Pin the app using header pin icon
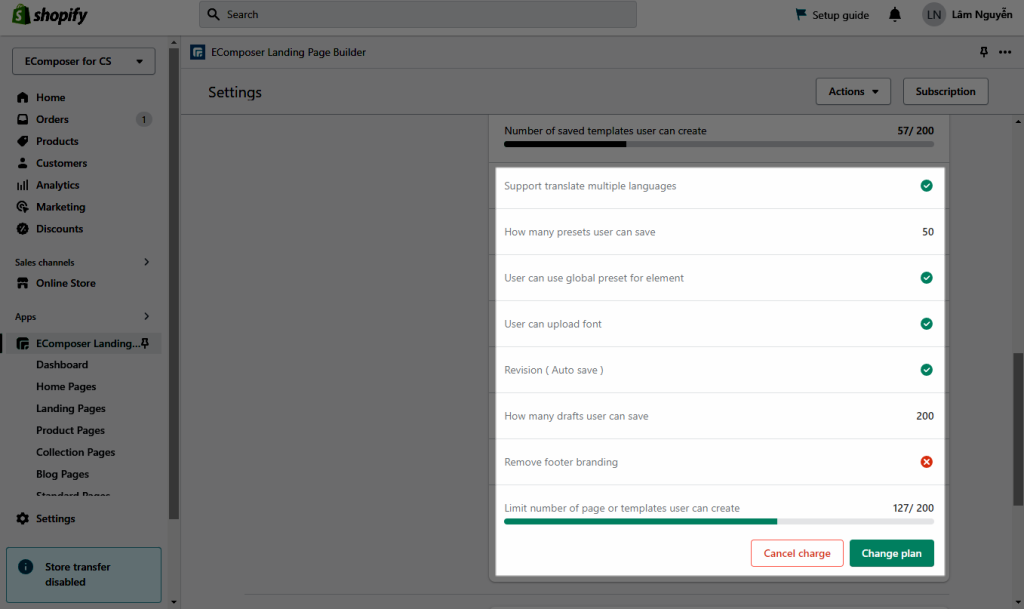Image resolution: width=1024 pixels, height=609 pixels. point(984,52)
